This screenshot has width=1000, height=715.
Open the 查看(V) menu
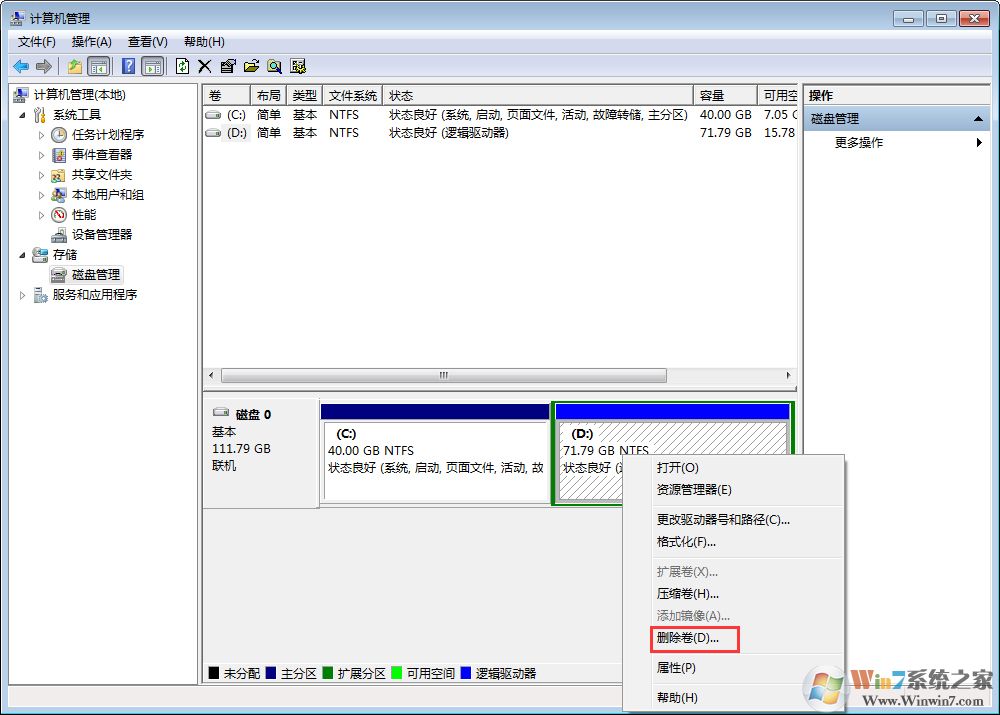(146, 41)
